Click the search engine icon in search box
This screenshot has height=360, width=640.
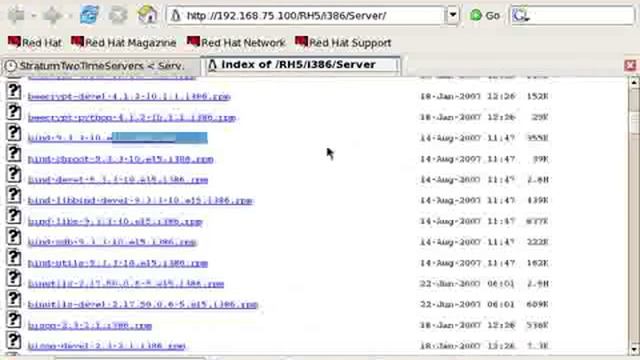(x=521, y=16)
